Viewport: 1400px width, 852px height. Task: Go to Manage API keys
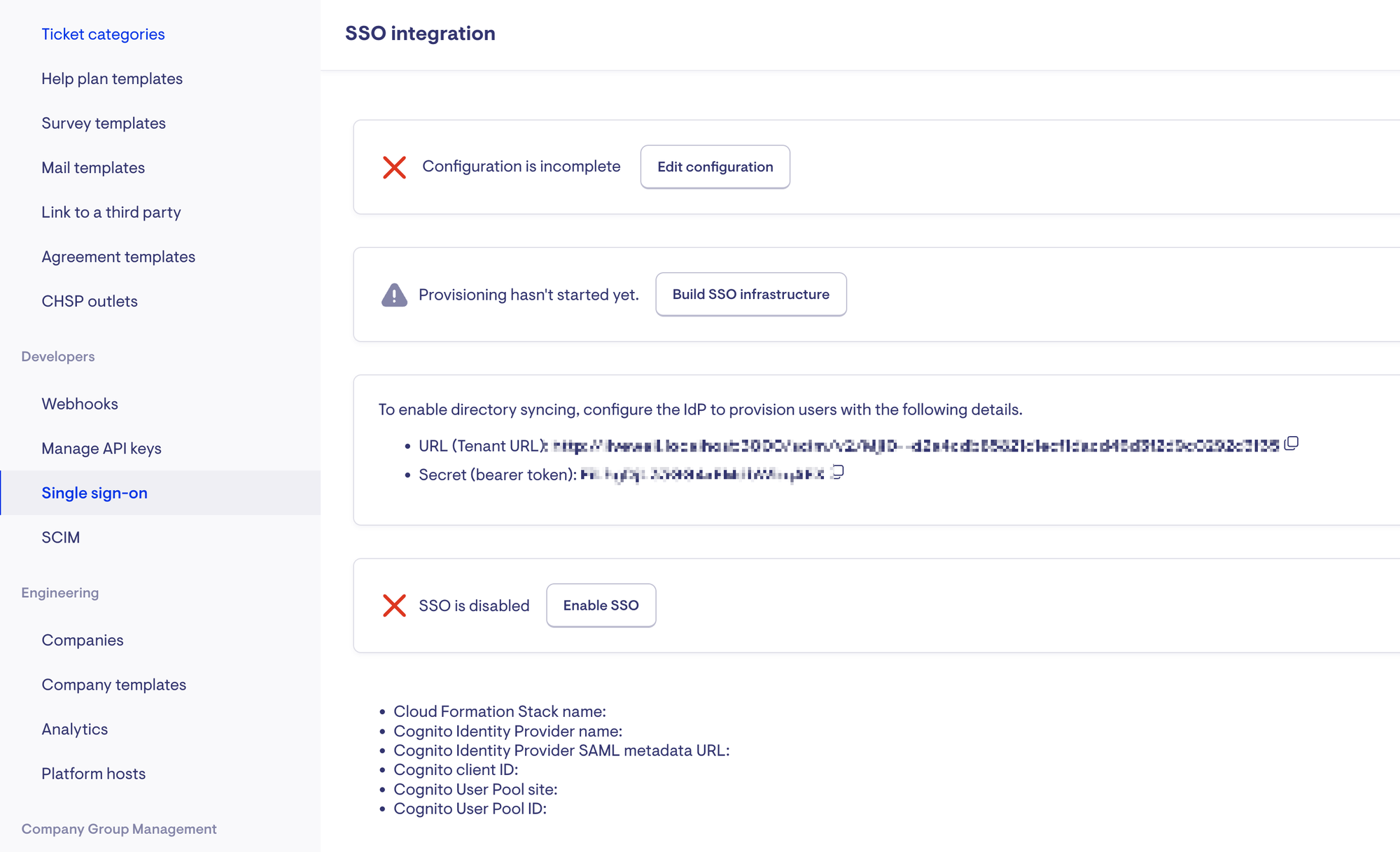[101, 449]
